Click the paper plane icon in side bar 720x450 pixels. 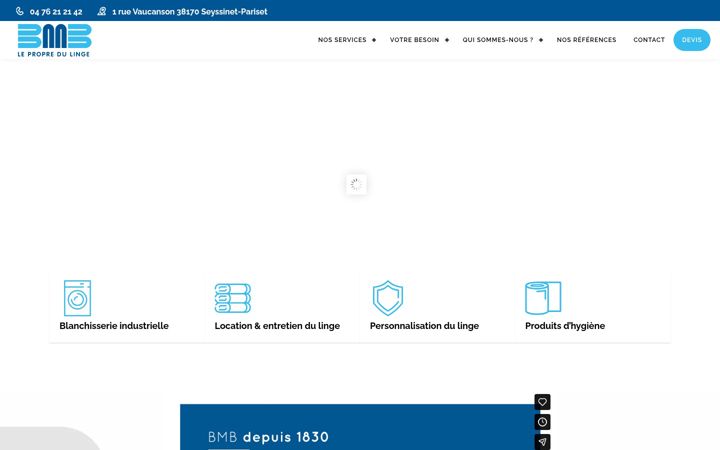542,442
